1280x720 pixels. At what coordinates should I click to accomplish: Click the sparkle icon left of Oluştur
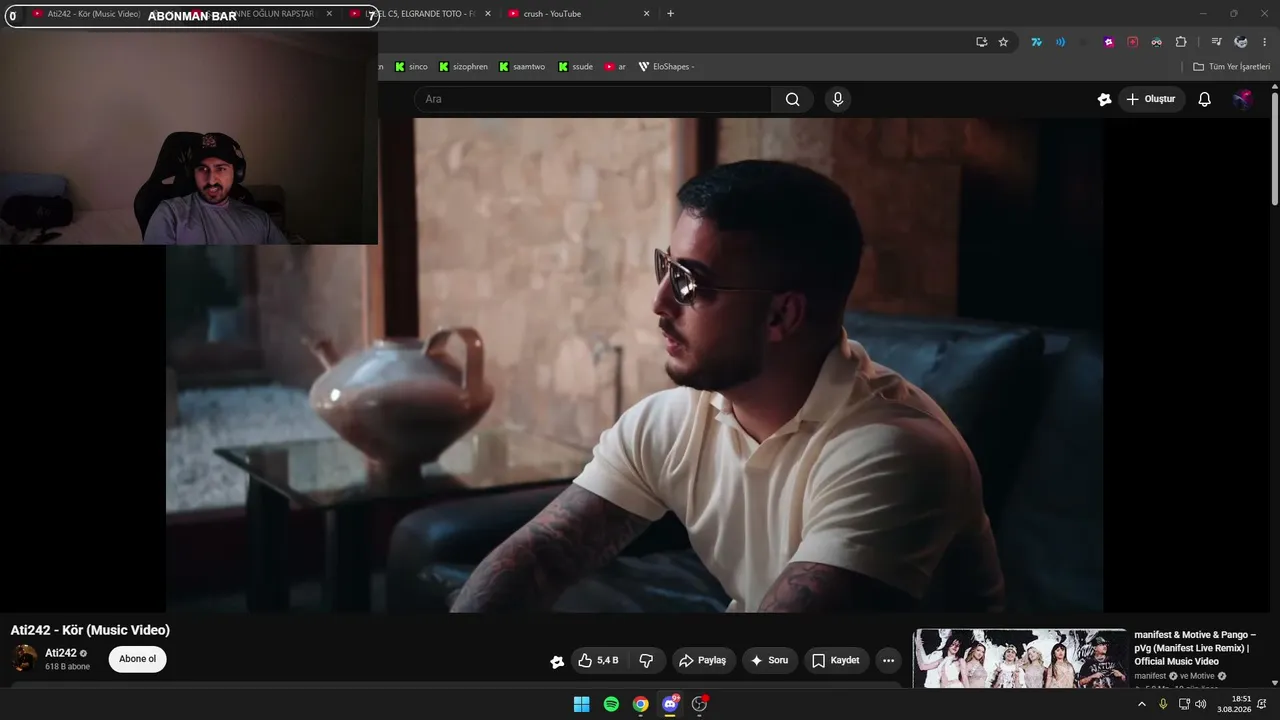tap(1104, 99)
